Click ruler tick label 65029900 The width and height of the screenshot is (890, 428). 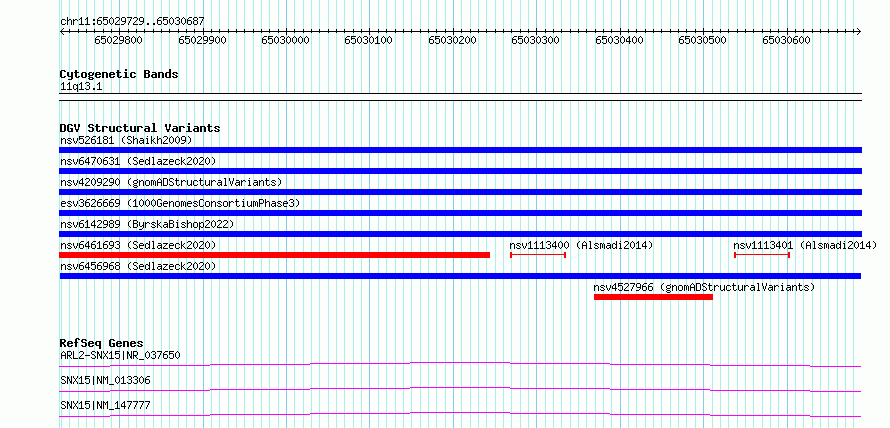[202, 40]
